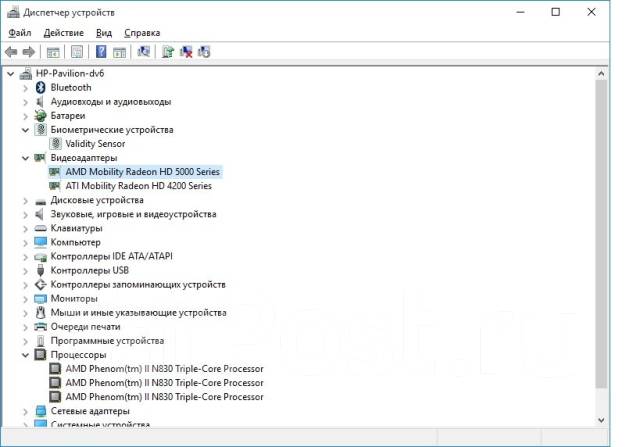Screen dimensions: 640x447
Task: Click Uninstall device icon with red X
Action: click(186, 52)
